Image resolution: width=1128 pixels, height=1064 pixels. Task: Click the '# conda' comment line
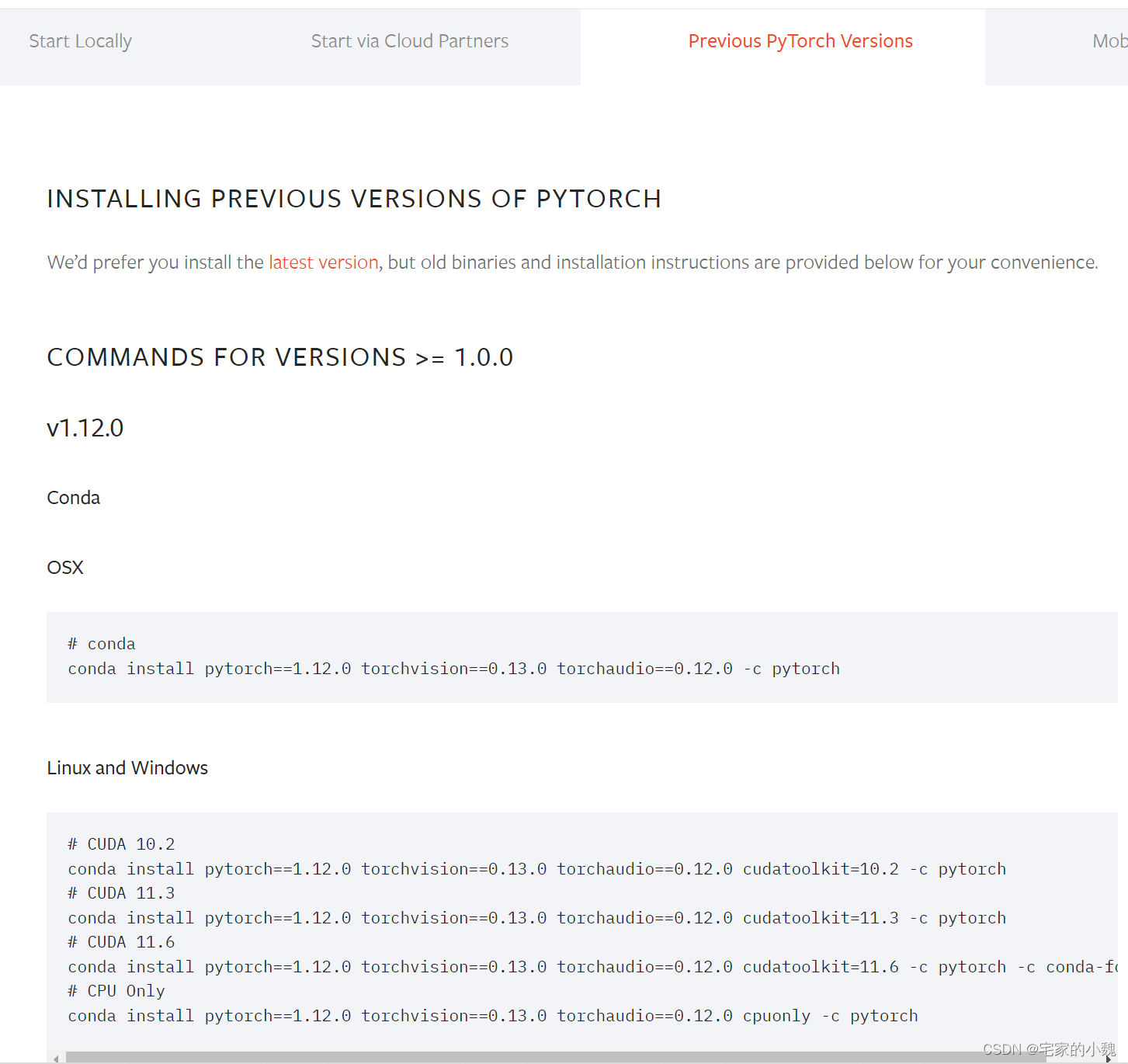point(102,644)
